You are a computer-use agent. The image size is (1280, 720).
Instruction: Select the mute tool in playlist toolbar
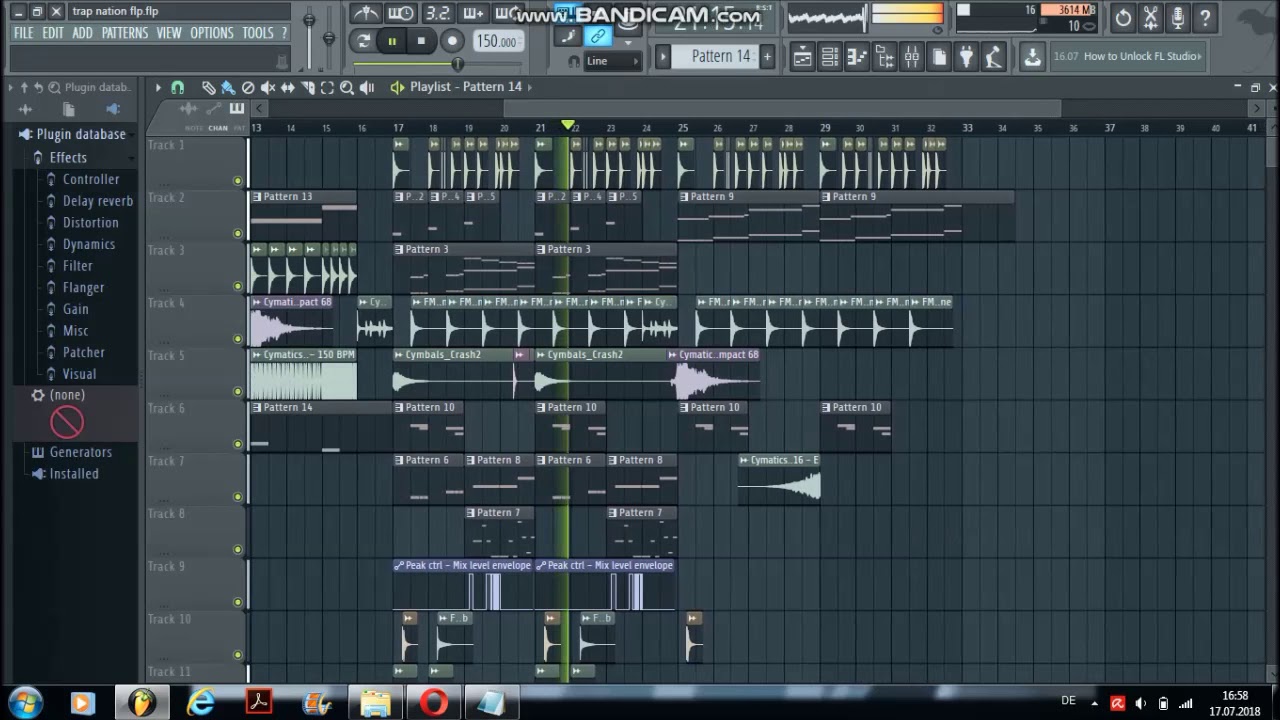point(268,87)
